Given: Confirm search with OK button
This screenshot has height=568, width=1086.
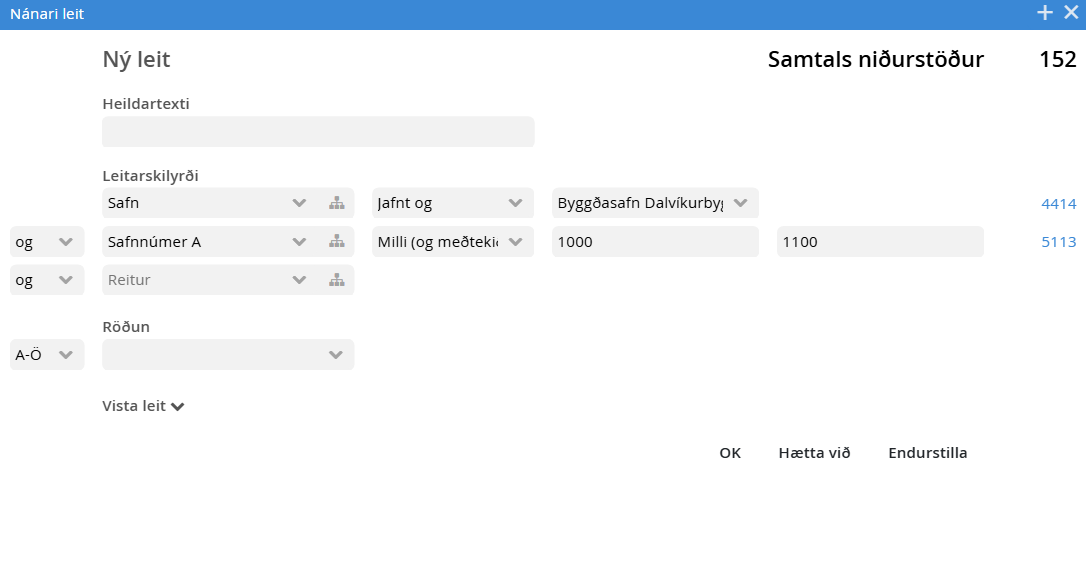Looking at the screenshot, I should coord(730,453).
